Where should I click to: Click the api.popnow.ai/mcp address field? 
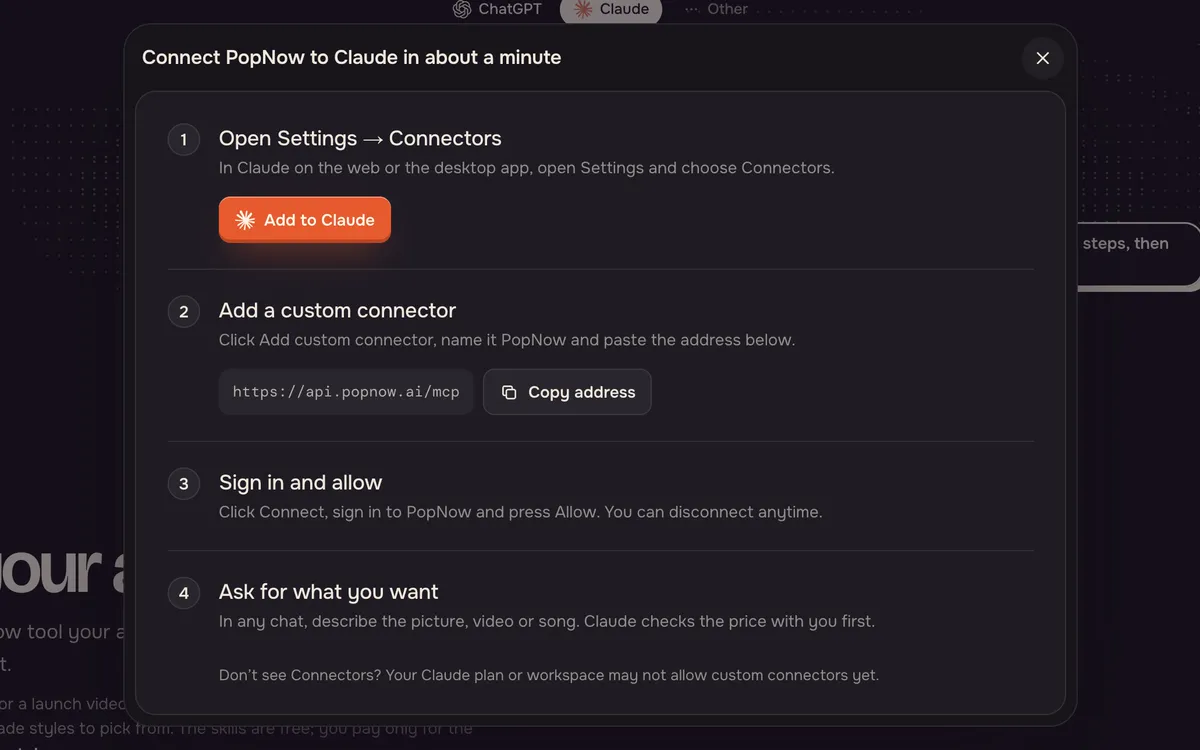(x=346, y=392)
